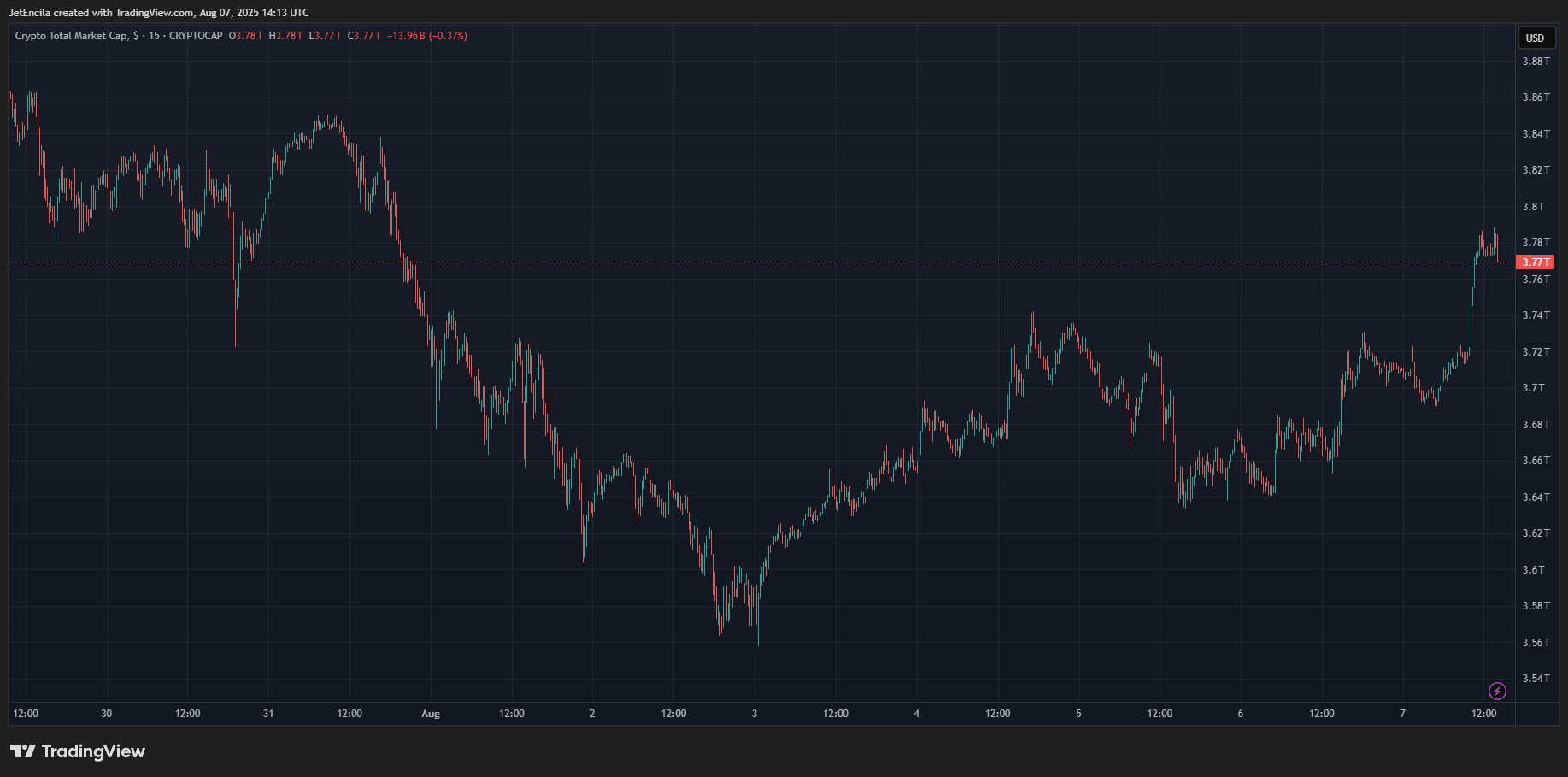Click the red 3.77T current price label
The image size is (1568, 777).
(x=1535, y=262)
